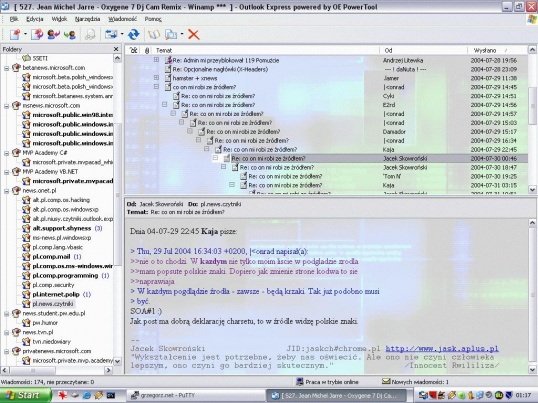Open the address book toolbar icon
The height and width of the screenshot is (403, 538).
154,34
